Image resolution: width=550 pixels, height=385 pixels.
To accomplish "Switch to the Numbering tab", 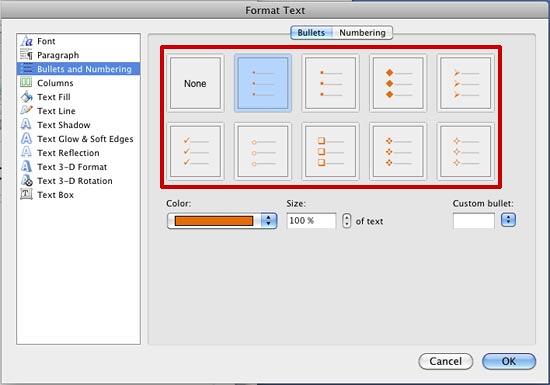I will pos(362,33).
